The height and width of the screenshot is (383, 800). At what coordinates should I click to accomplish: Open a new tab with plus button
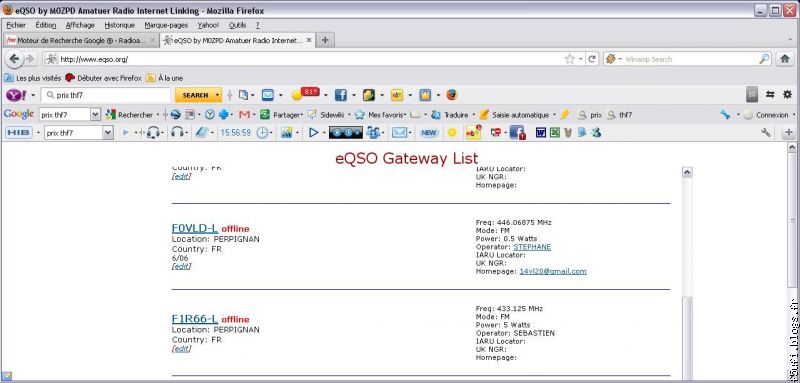pos(325,40)
